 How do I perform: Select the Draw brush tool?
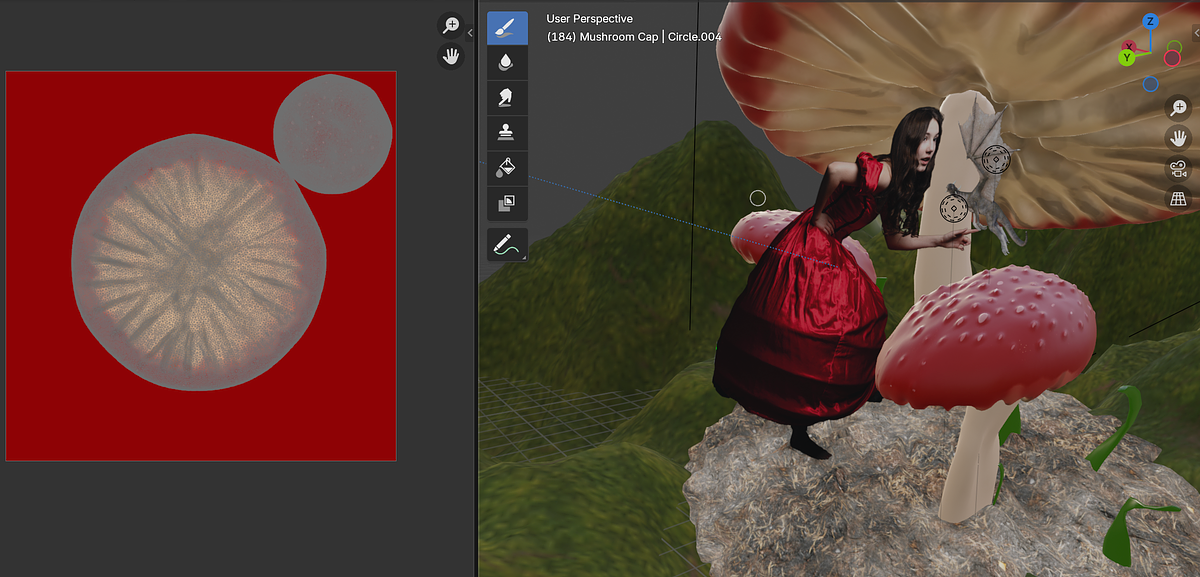[x=507, y=28]
